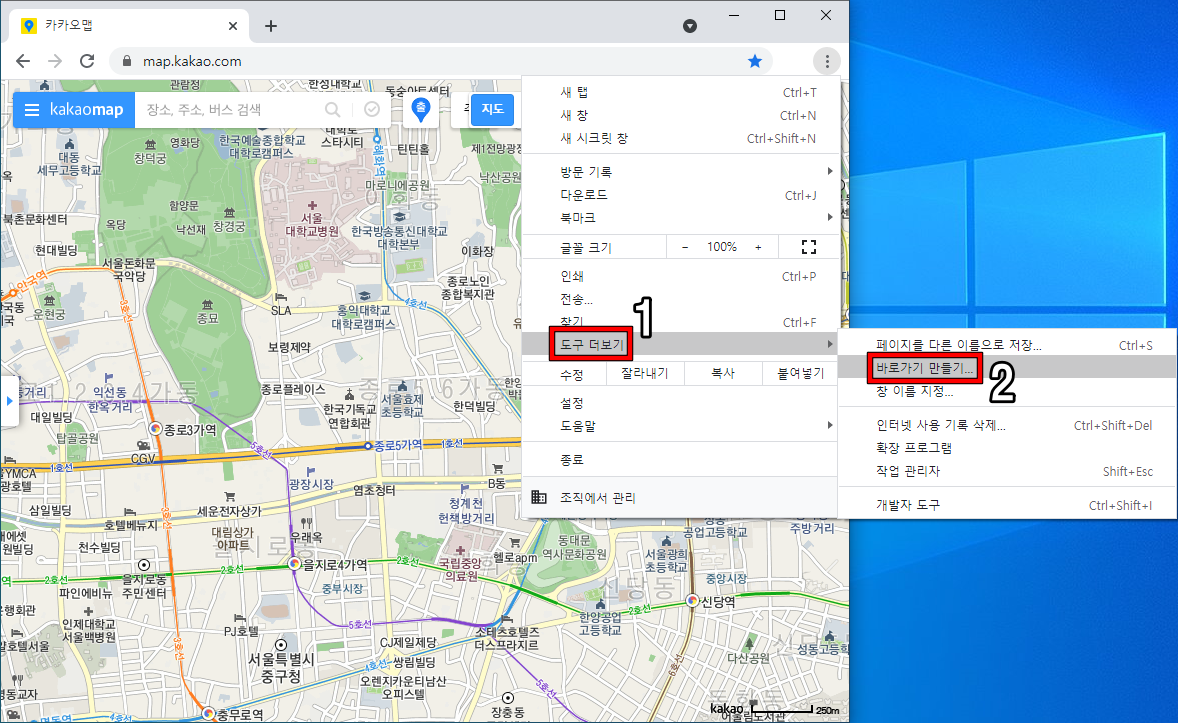Click the site lock icon
Screen dimensions: 1178x723
click(x=126, y=61)
